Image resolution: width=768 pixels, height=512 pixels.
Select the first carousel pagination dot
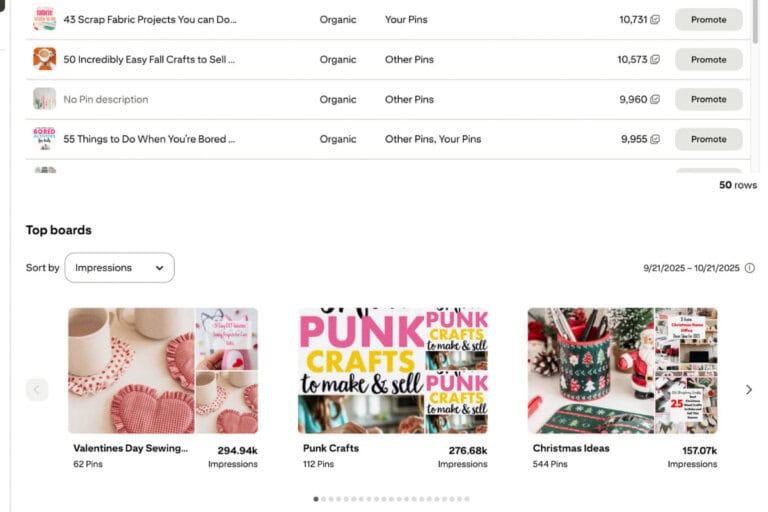pyautogui.click(x=316, y=498)
